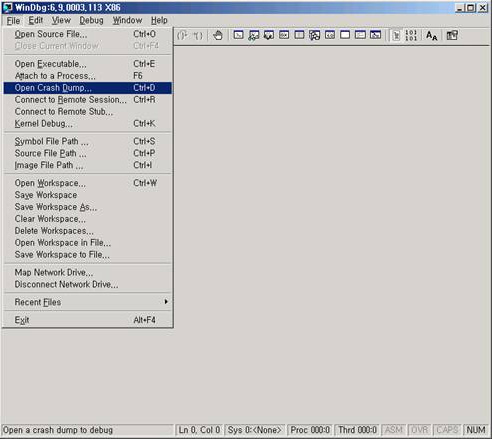Select Clear Workspace menu item
493x440 pixels.
click(88, 219)
